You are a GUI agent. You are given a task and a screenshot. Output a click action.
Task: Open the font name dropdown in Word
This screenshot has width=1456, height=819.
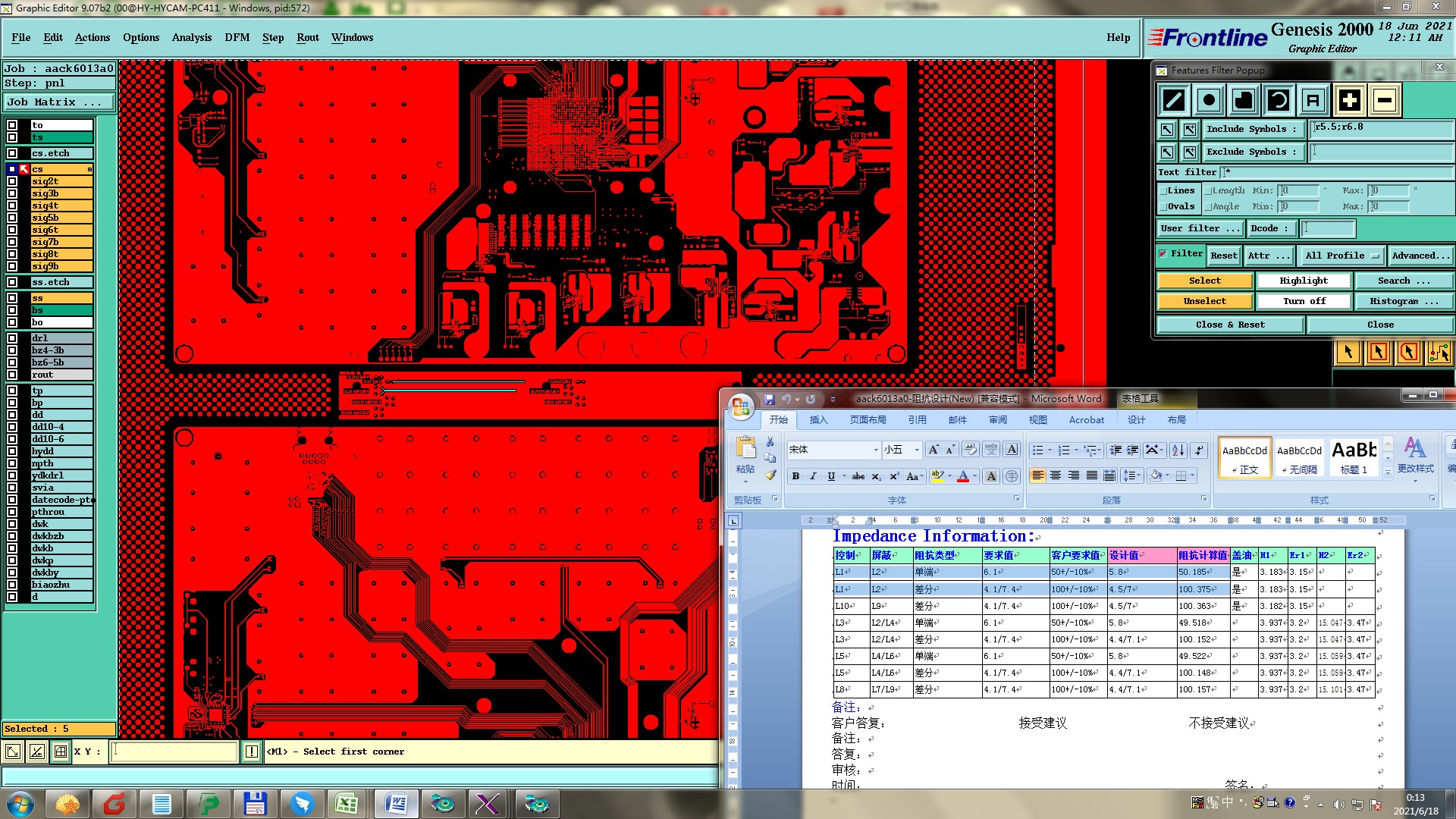point(876,450)
